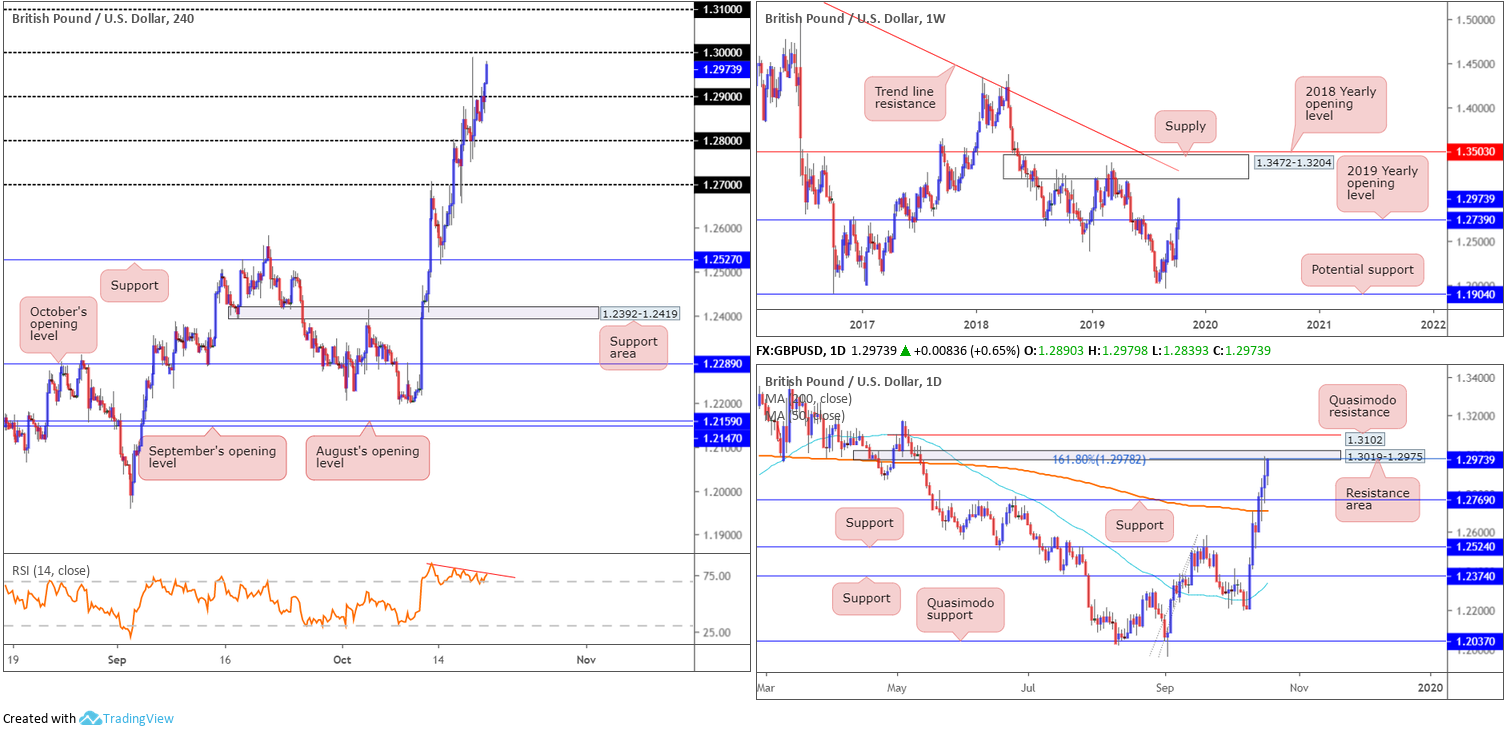Click the 'Jul' label on daily time axis
The width and height of the screenshot is (1508, 734).
coord(1027,689)
